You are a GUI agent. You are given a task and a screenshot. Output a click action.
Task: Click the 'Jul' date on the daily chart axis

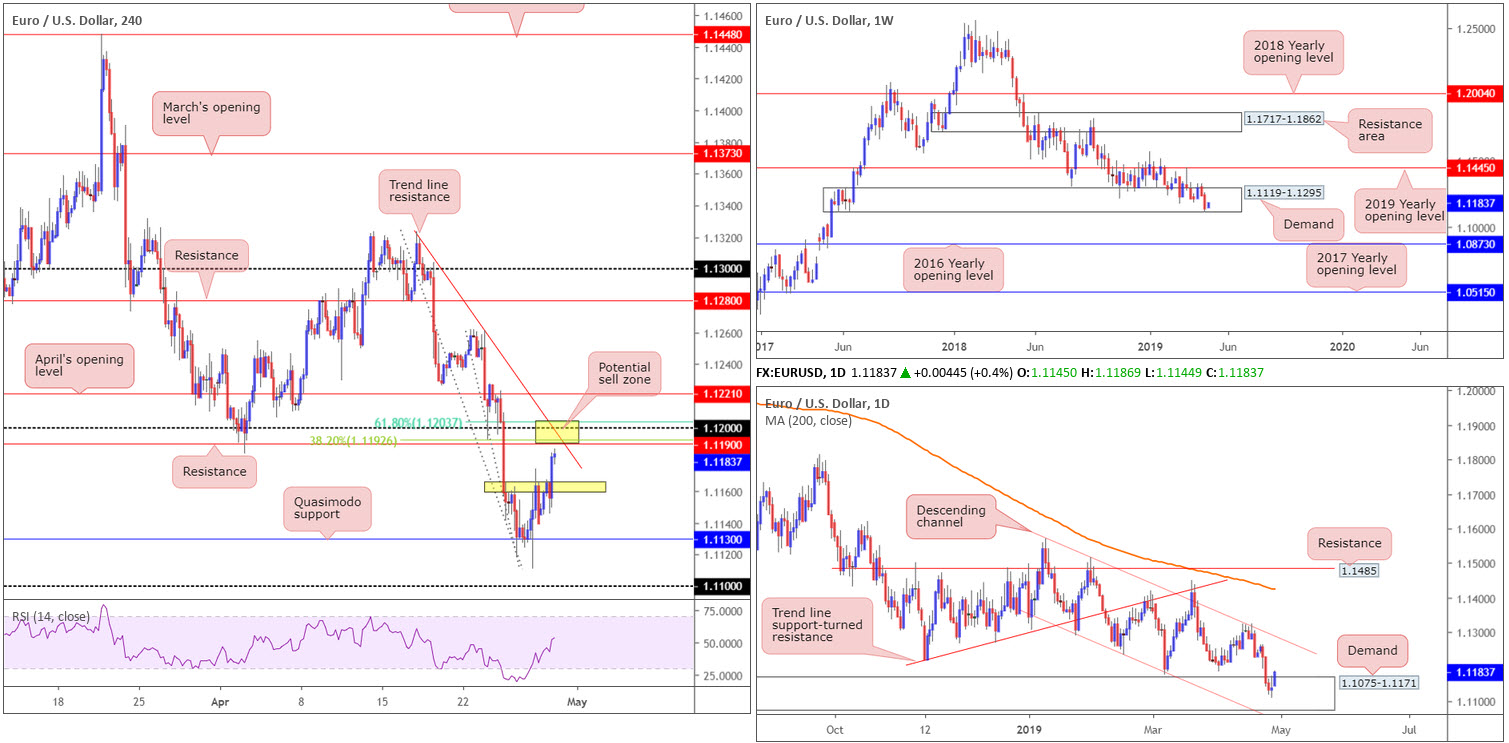click(x=1410, y=729)
